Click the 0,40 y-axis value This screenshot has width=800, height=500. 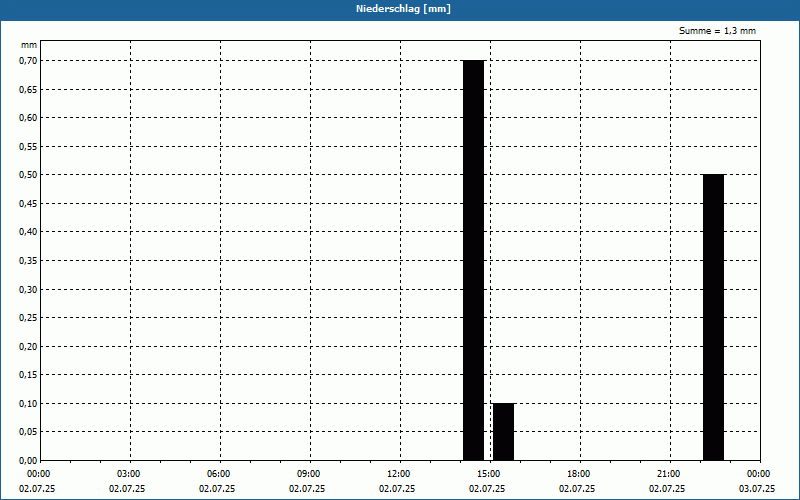pos(28,232)
